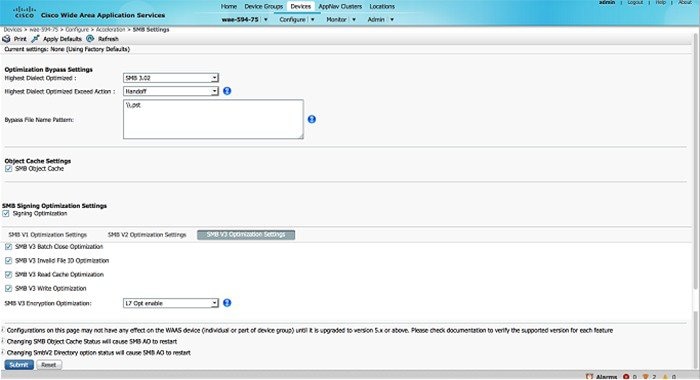This screenshot has width=700, height=380.
Task: Open help for Highest Dialect Exceed Action
Action: pos(227,91)
